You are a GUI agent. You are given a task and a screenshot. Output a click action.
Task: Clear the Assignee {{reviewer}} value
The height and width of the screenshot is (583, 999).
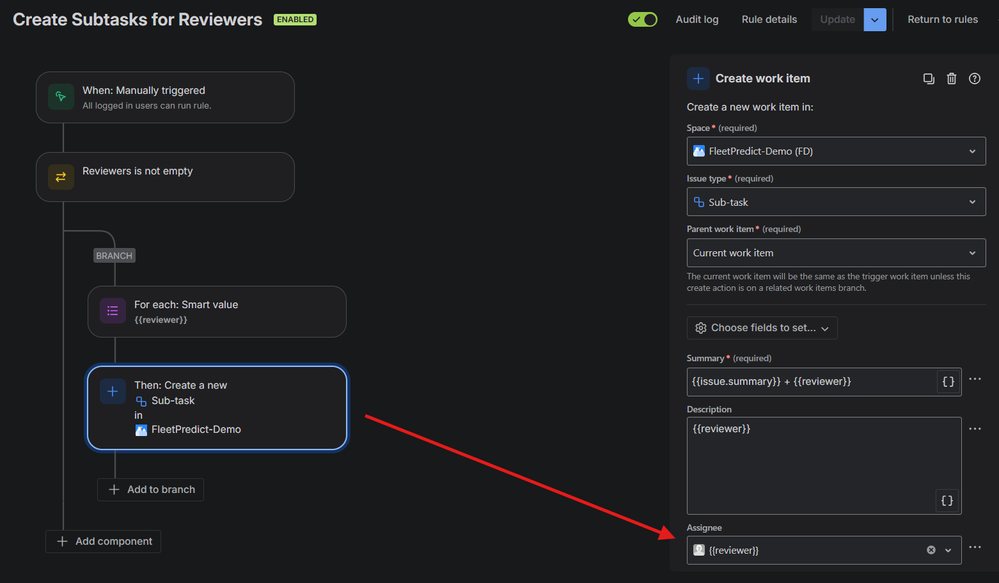click(931, 550)
